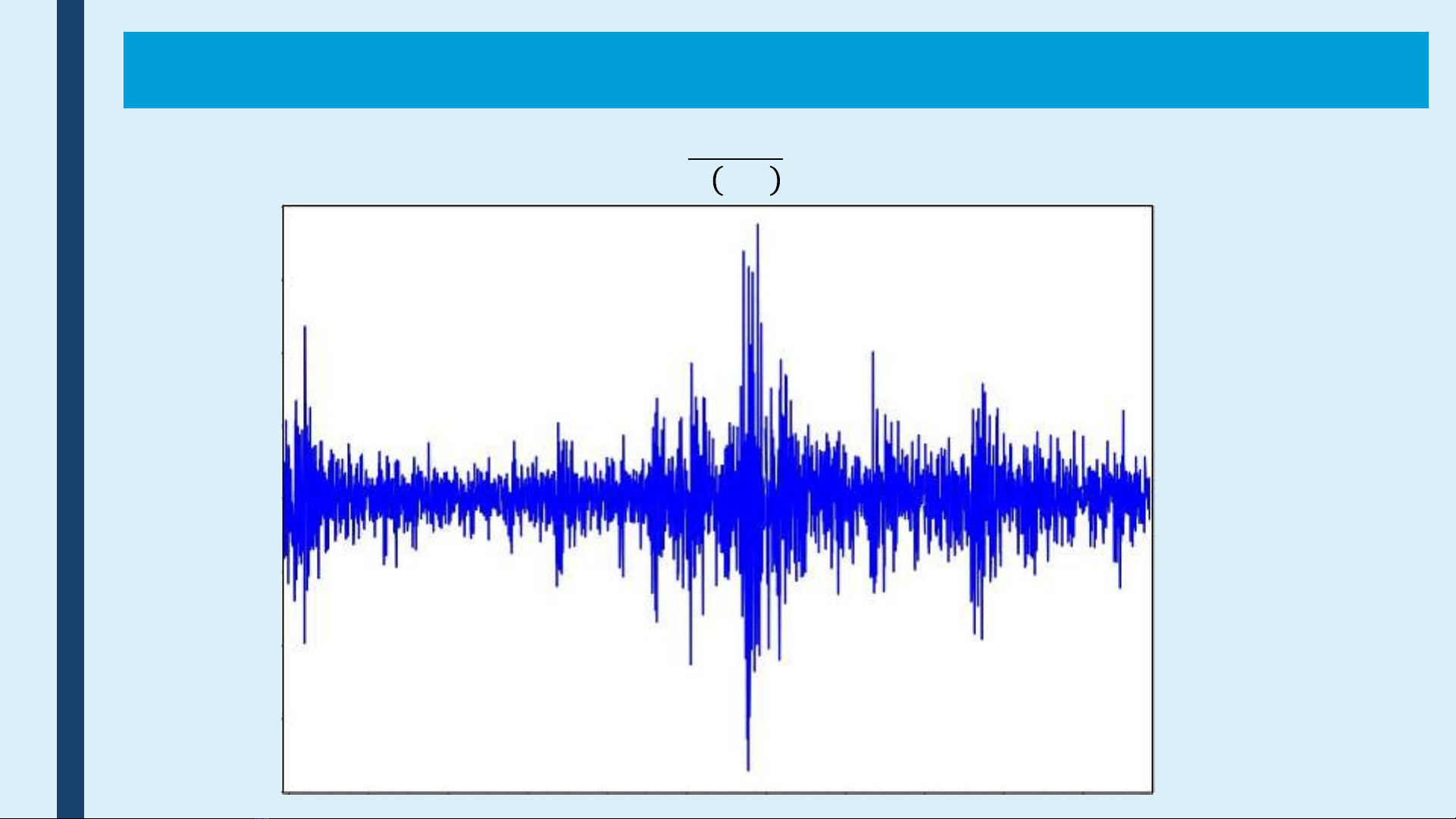Click the empty parentheses above the chart

pyautogui.click(x=747, y=181)
